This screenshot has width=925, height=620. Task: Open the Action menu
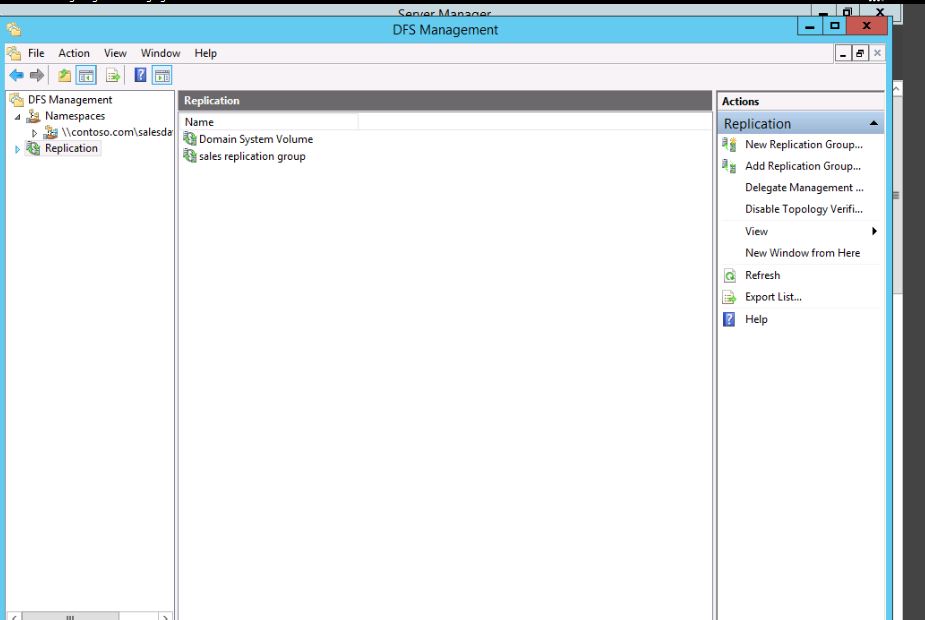(73, 53)
